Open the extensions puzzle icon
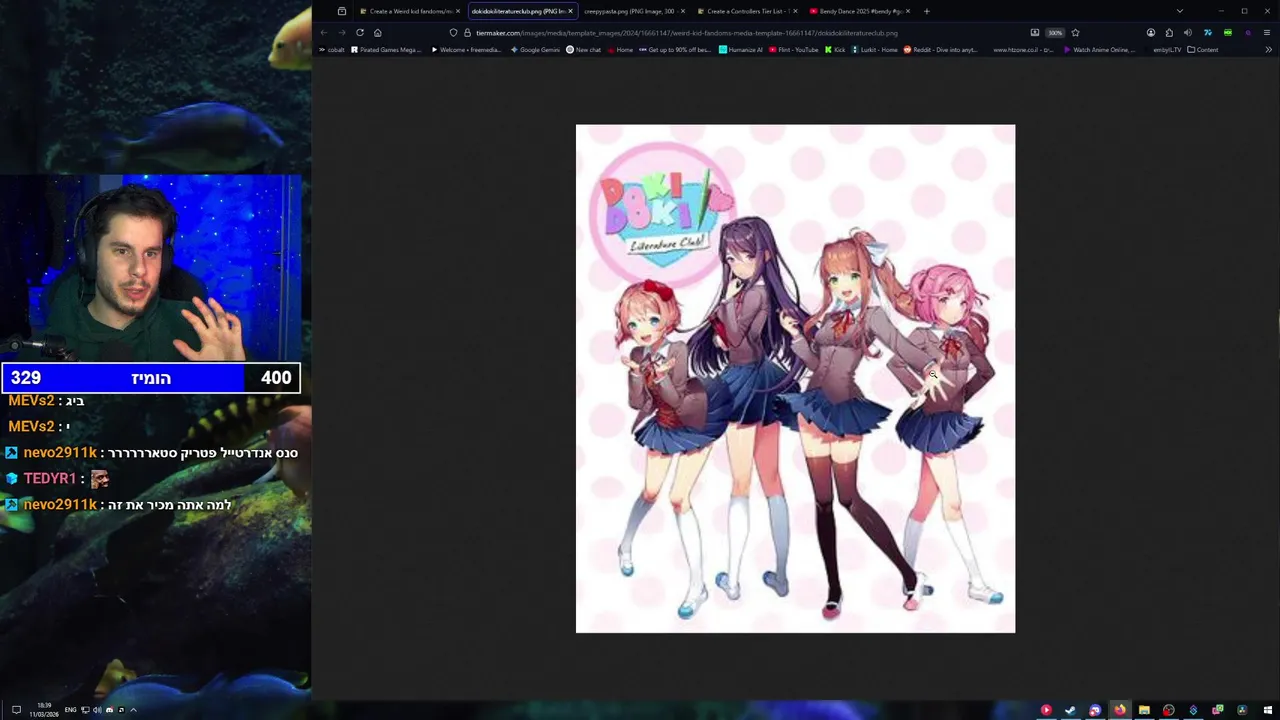This screenshot has width=1280, height=720. 1169,32
